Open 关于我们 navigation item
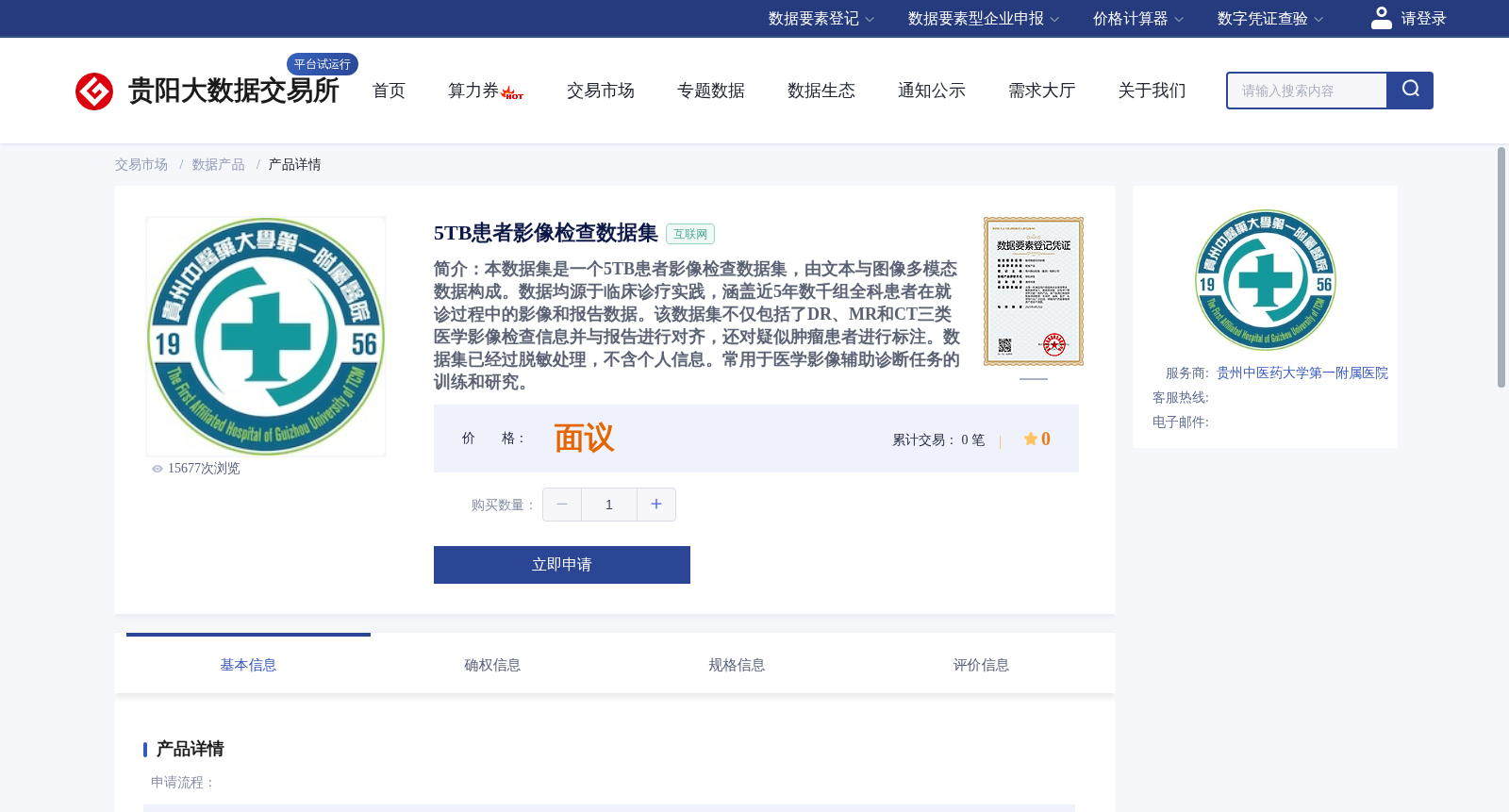The image size is (1509, 812). (x=1152, y=91)
